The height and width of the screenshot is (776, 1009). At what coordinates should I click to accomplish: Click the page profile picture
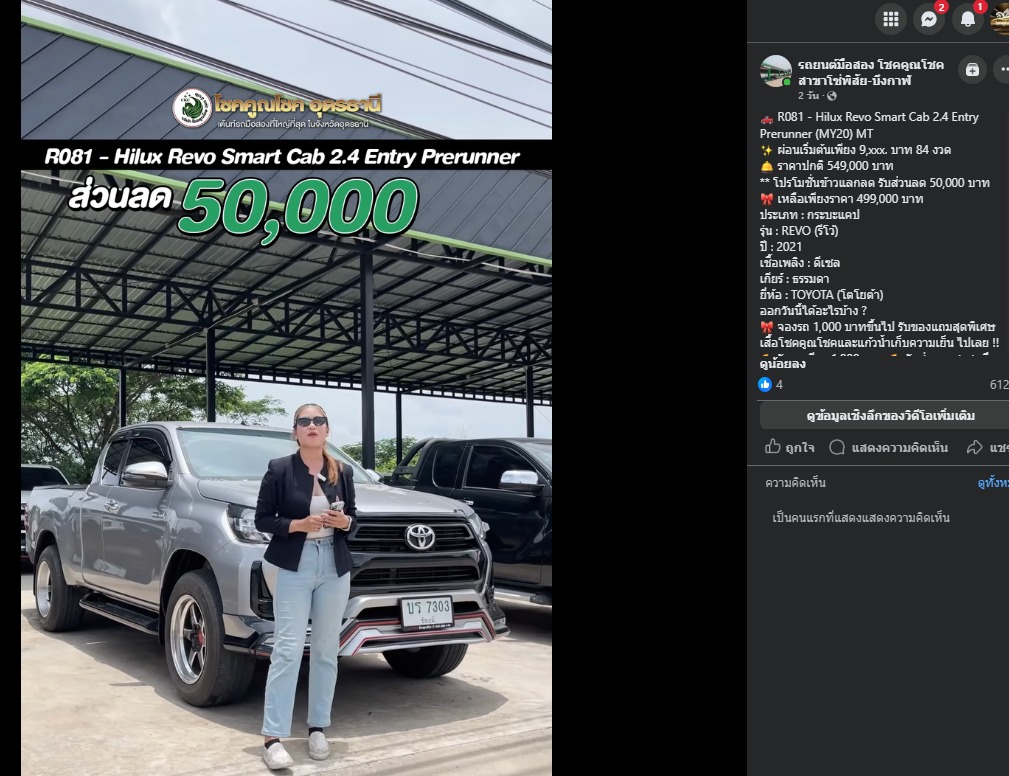[x=775, y=71]
